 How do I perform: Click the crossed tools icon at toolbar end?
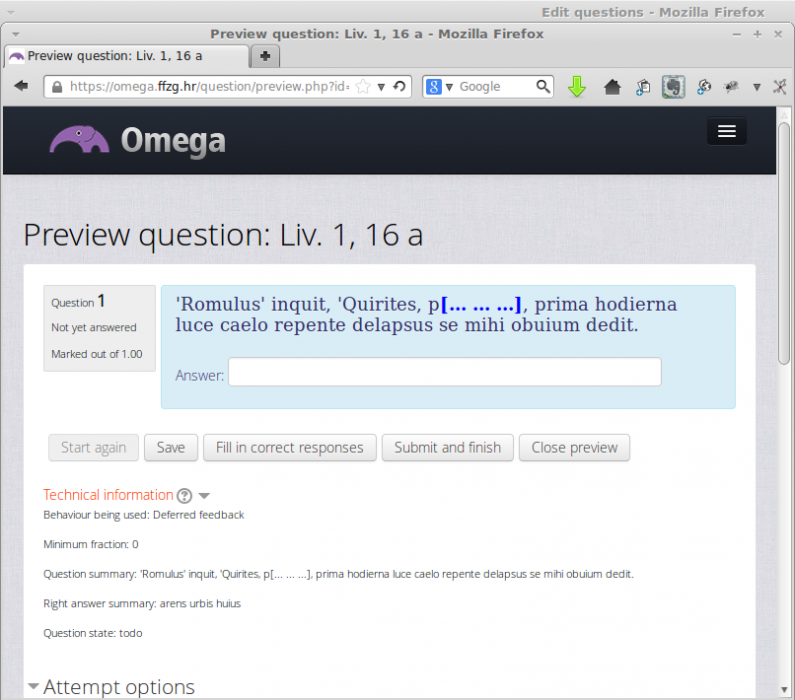pos(780,87)
